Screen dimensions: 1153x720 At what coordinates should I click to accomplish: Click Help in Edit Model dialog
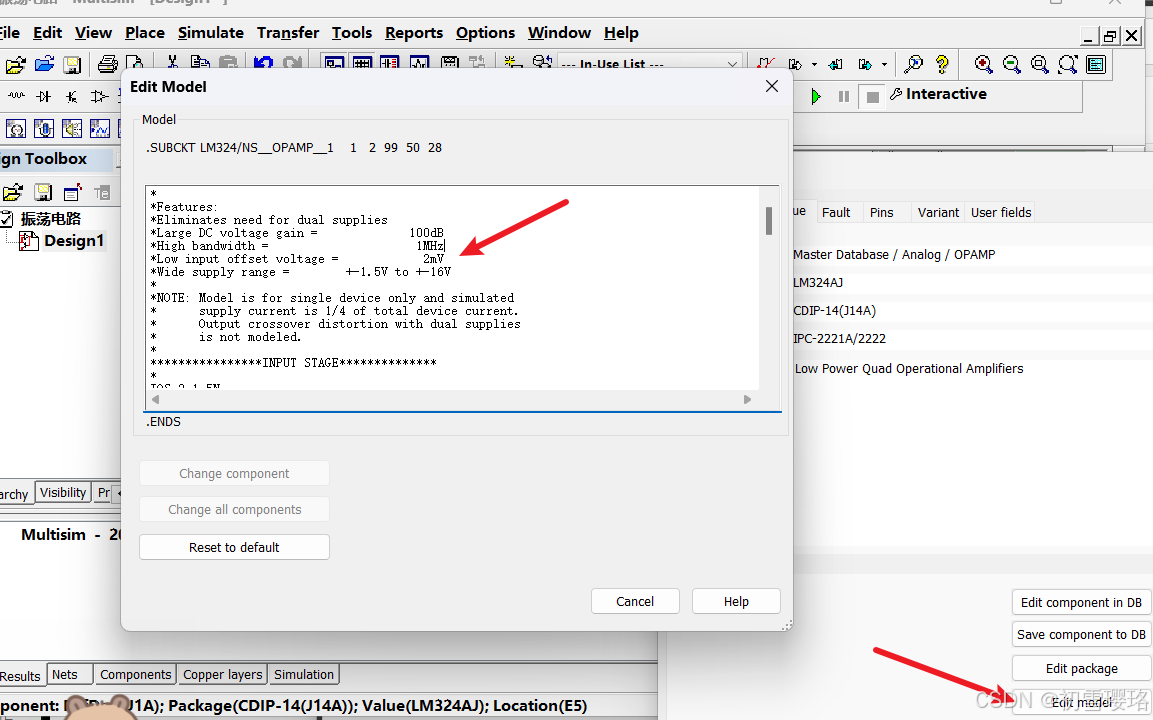coord(736,602)
